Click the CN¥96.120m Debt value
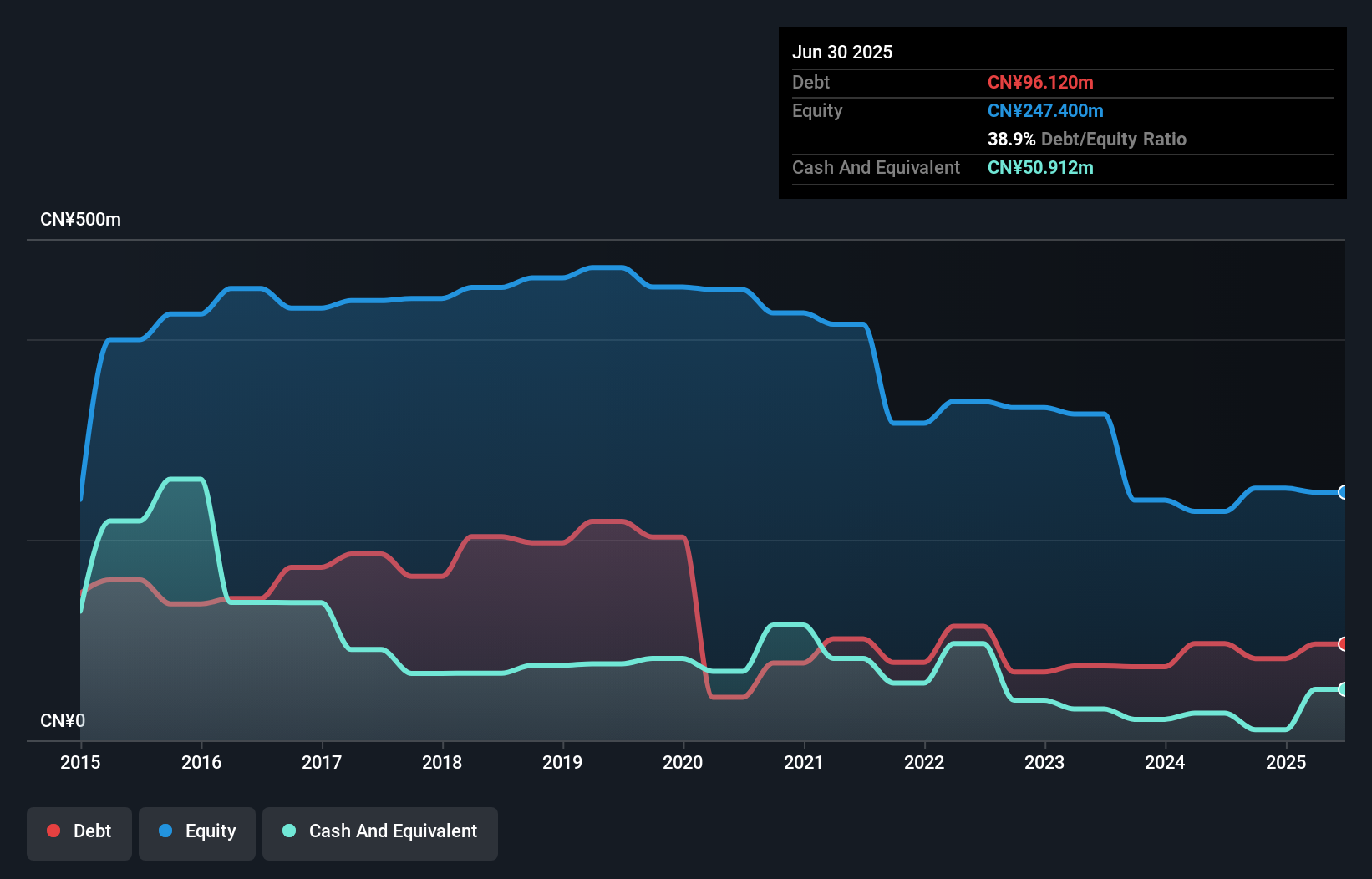The width and height of the screenshot is (1372, 879). tap(1040, 82)
